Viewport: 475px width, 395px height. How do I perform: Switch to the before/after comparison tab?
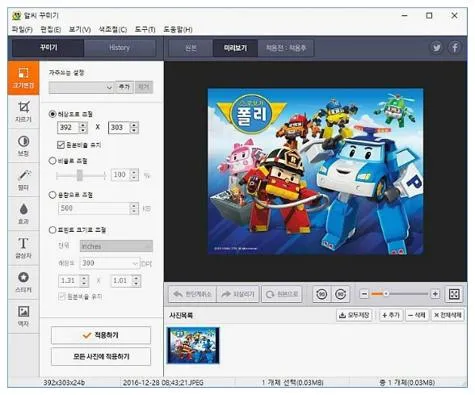[286, 48]
